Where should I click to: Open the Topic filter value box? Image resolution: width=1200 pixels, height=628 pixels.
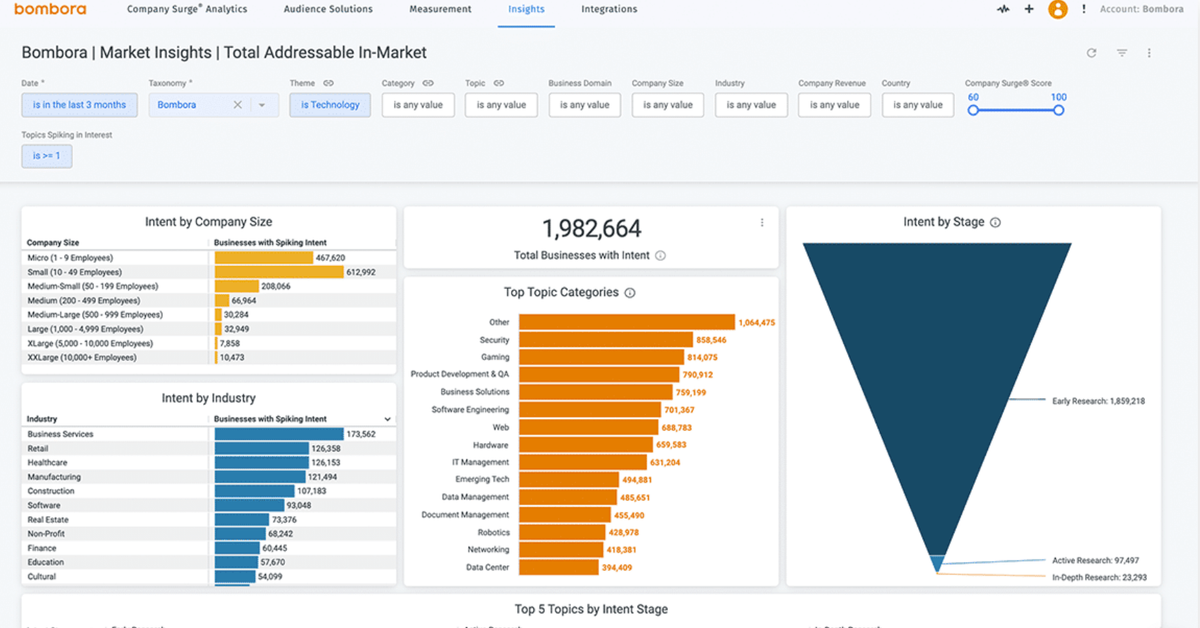tap(501, 105)
